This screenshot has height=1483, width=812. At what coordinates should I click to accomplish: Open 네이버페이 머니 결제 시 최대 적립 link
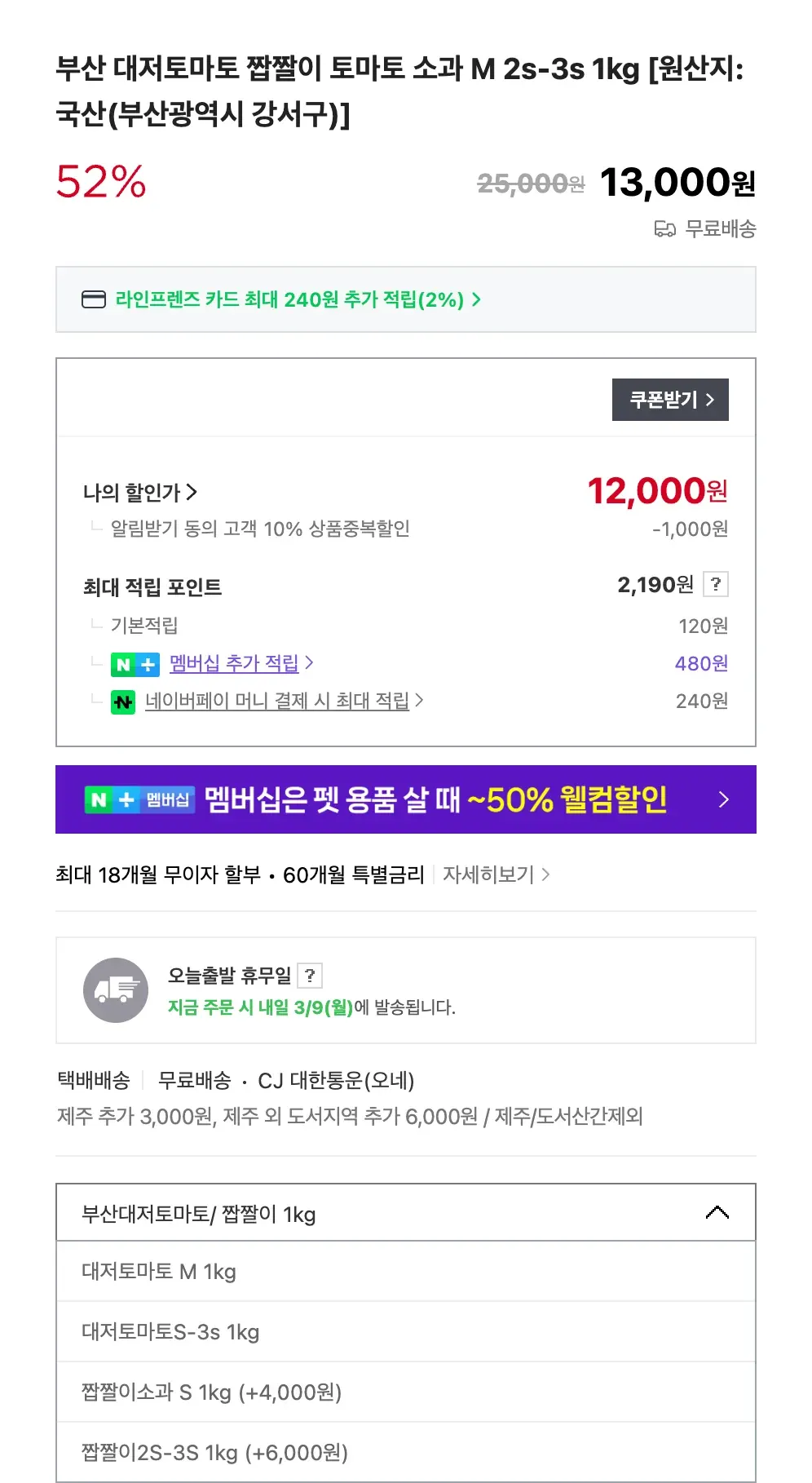pyautogui.click(x=277, y=701)
